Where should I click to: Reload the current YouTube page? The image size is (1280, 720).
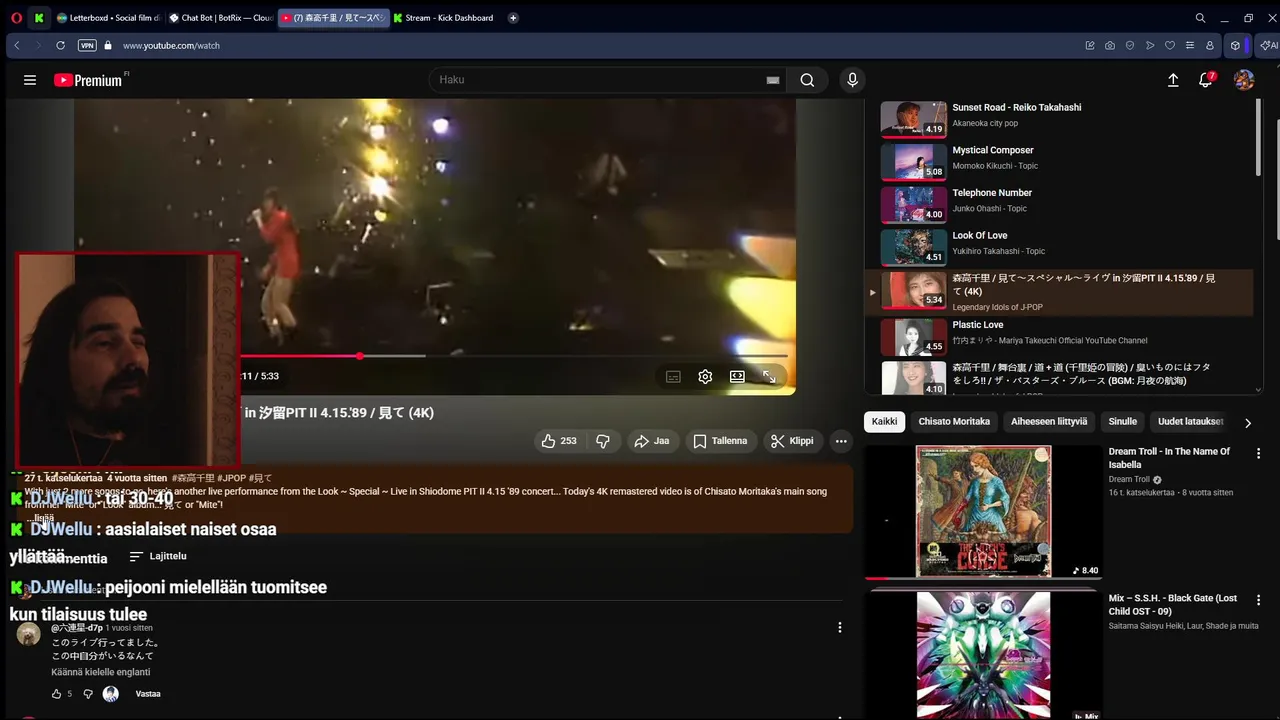pyautogui.click(x=60, y=45)
